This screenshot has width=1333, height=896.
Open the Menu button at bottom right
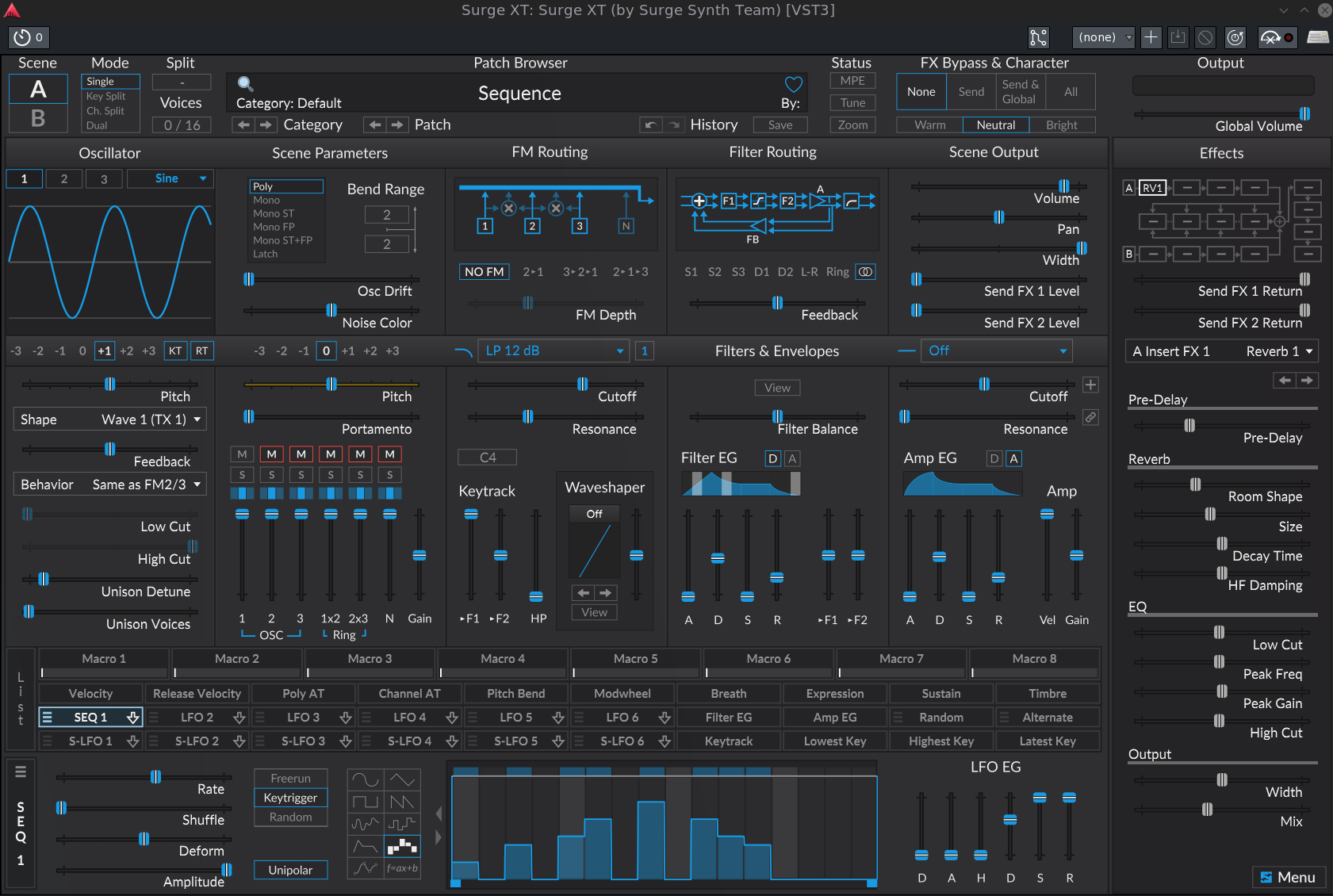click(x=1288, y=877)
